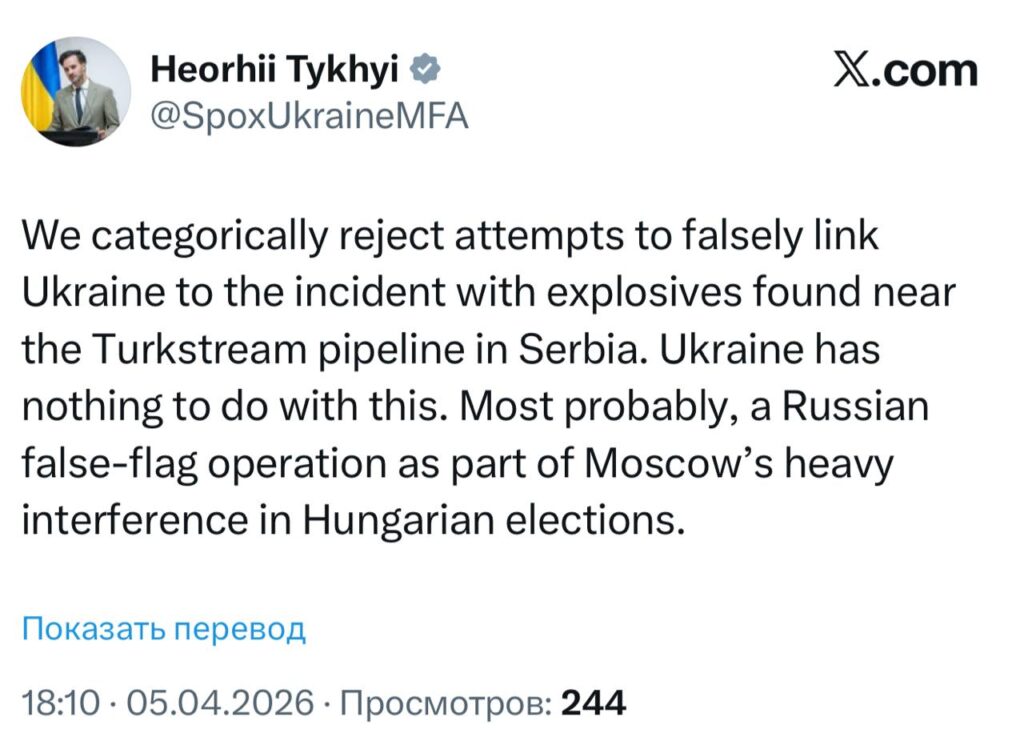
Task: Click the 18:10 post time
Action: [60, 702]
